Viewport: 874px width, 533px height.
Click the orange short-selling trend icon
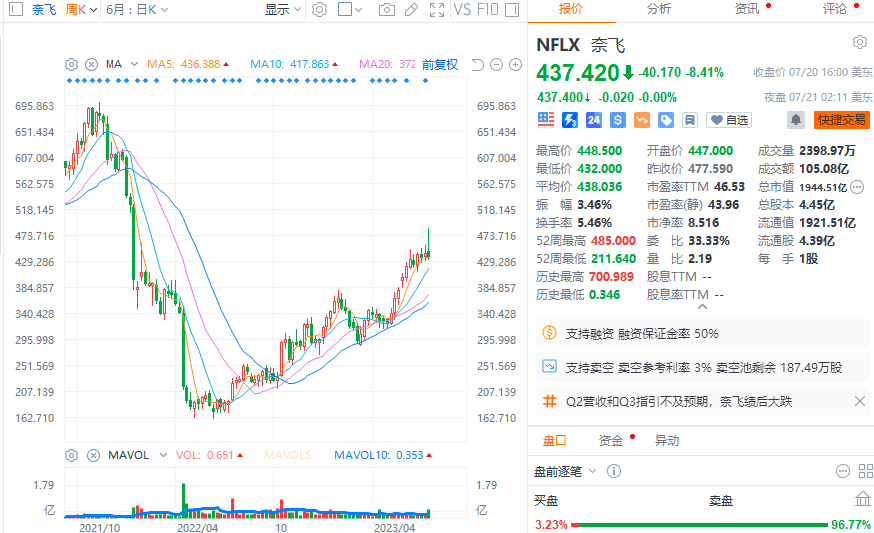click(642, 120)
